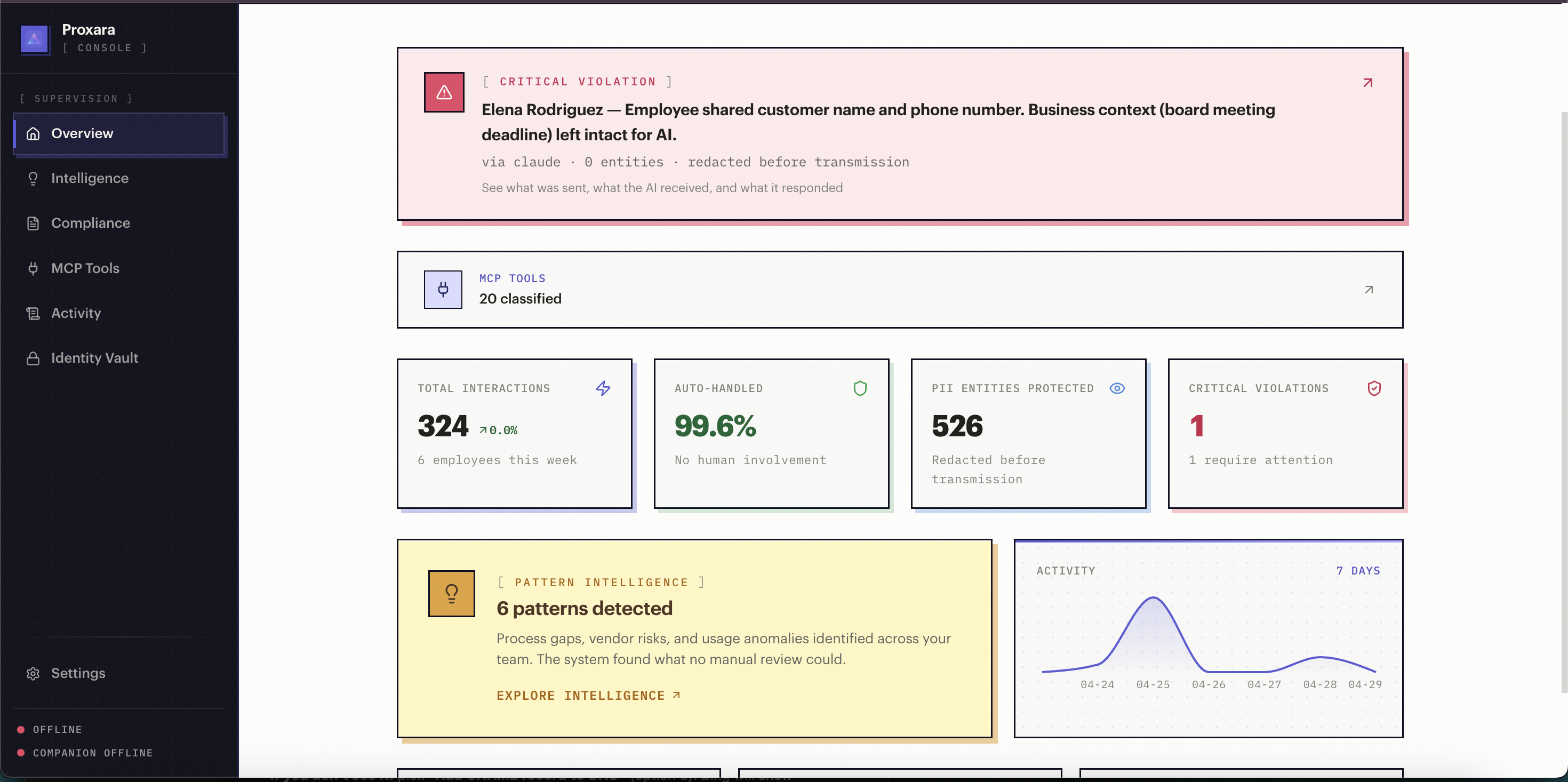Click the '[ CRITICAL VIOLATION ]' label
Image resolution: width=1568 pixels, height=782 pixels.
577,82
